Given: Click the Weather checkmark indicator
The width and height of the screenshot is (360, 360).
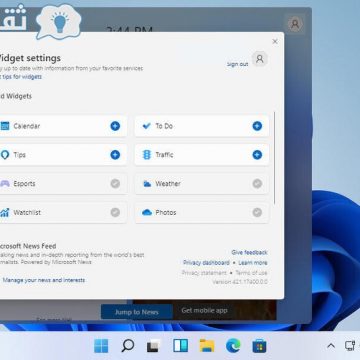Looking at the screenshot, I should 257,184.
